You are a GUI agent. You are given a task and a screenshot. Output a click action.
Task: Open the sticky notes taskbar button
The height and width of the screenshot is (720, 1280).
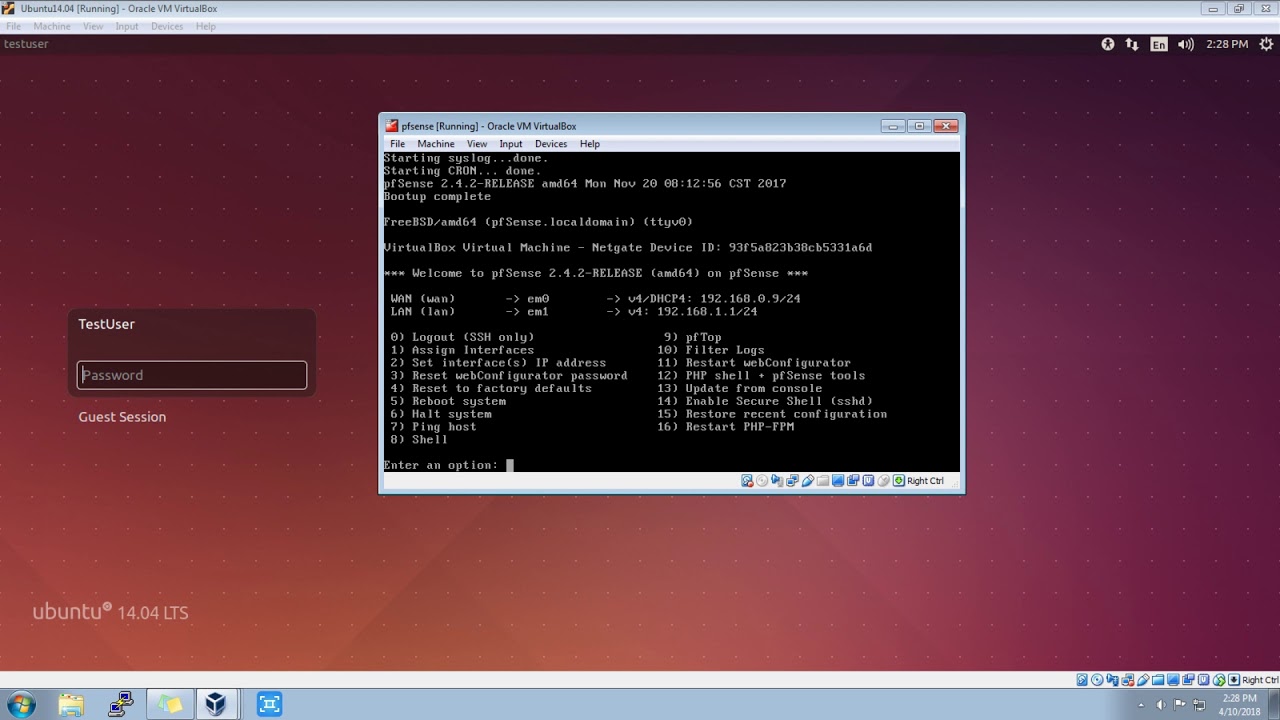coord(169,704)
